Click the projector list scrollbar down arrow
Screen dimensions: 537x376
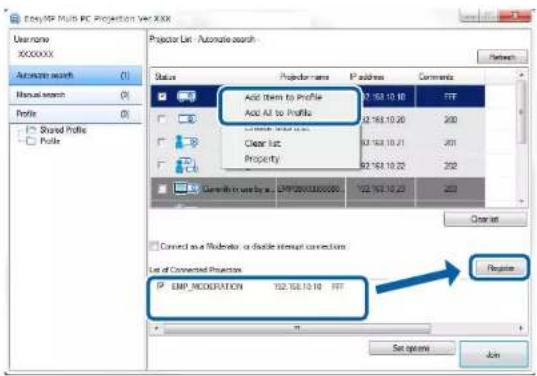[x=522, y=201]
